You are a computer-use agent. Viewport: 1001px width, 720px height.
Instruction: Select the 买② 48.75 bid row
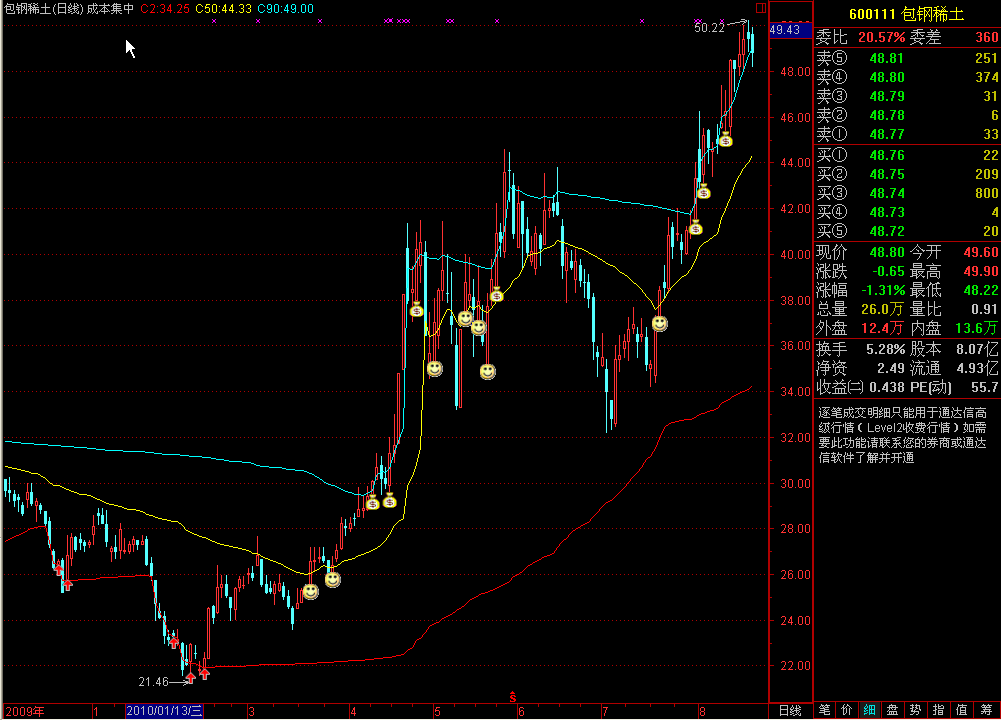coord(907,174)
